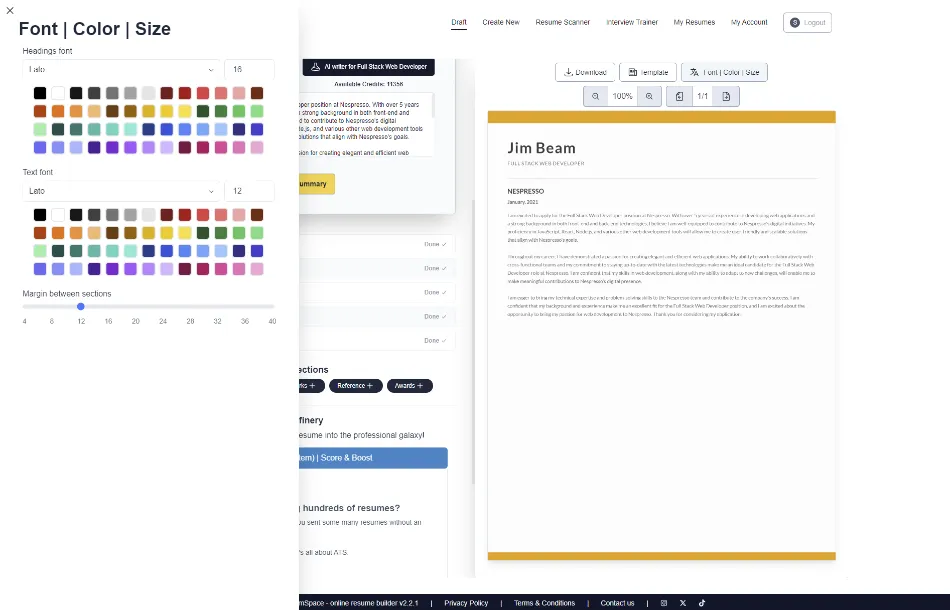Click the Download button
The height and width of the screenshot is (610, 950).
(x=585, y=72)
